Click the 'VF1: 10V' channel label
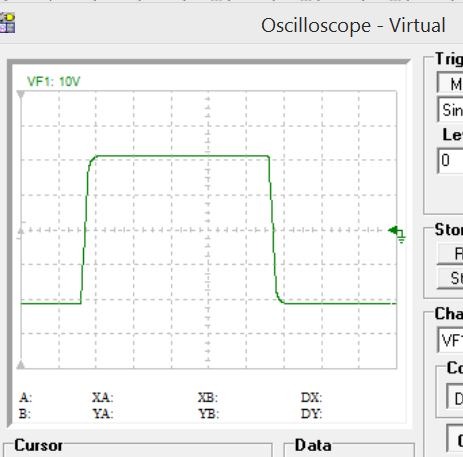Viewport: 463px width, 457px height. click(53, 81)
